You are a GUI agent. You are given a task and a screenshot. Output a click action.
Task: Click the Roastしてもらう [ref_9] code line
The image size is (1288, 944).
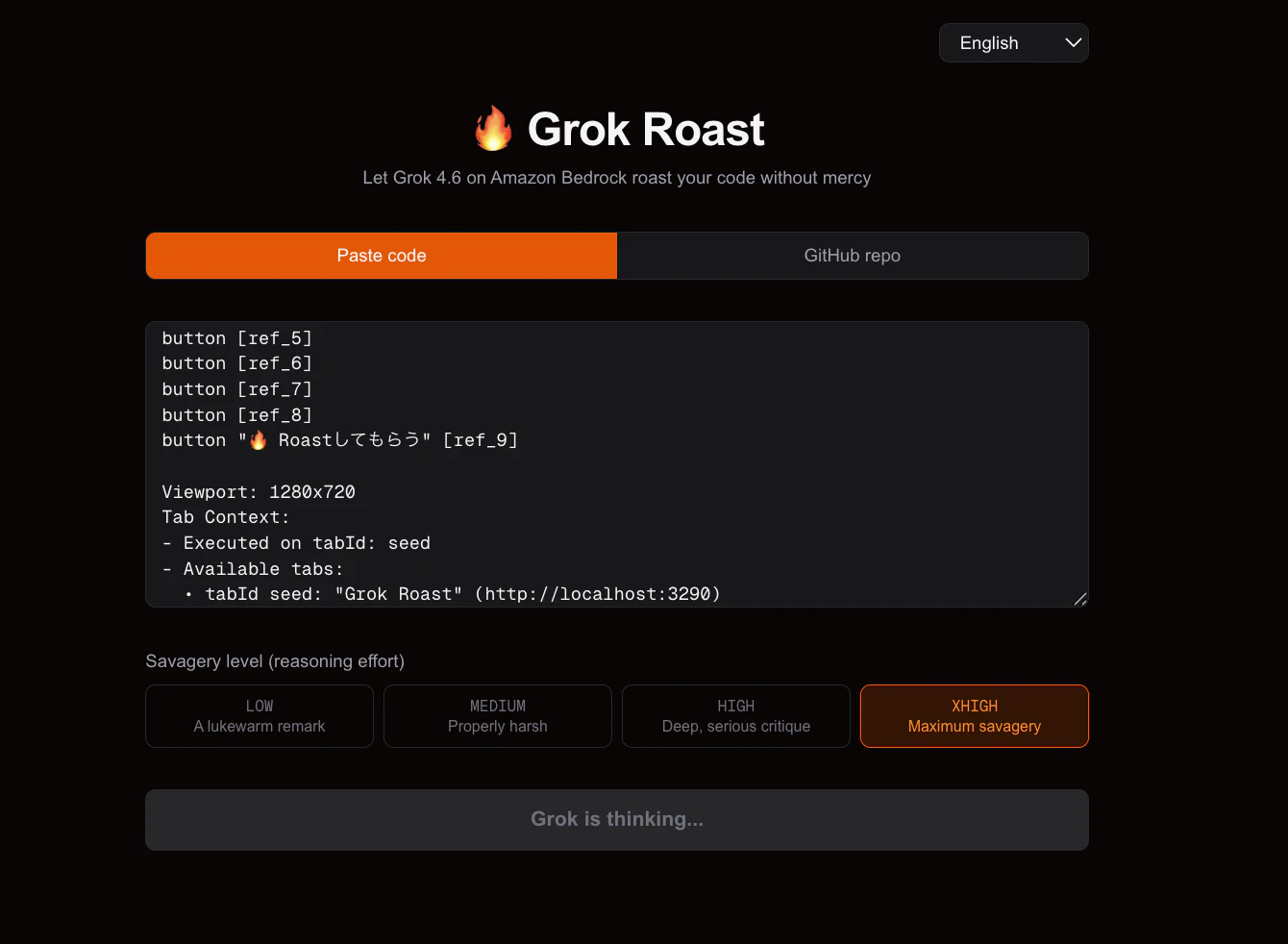click(340, 440)
